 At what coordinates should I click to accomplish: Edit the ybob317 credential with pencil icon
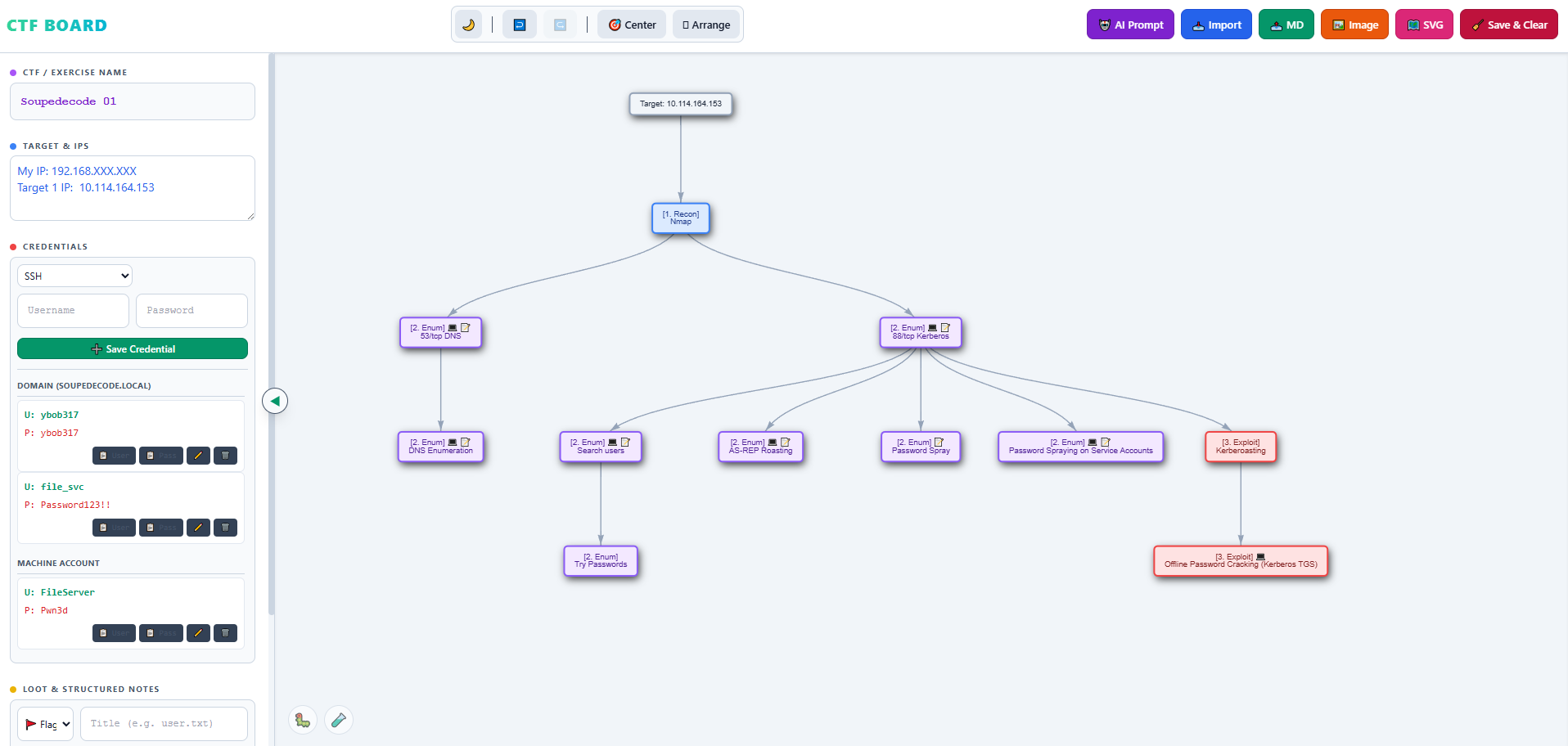tap(198, 456)
